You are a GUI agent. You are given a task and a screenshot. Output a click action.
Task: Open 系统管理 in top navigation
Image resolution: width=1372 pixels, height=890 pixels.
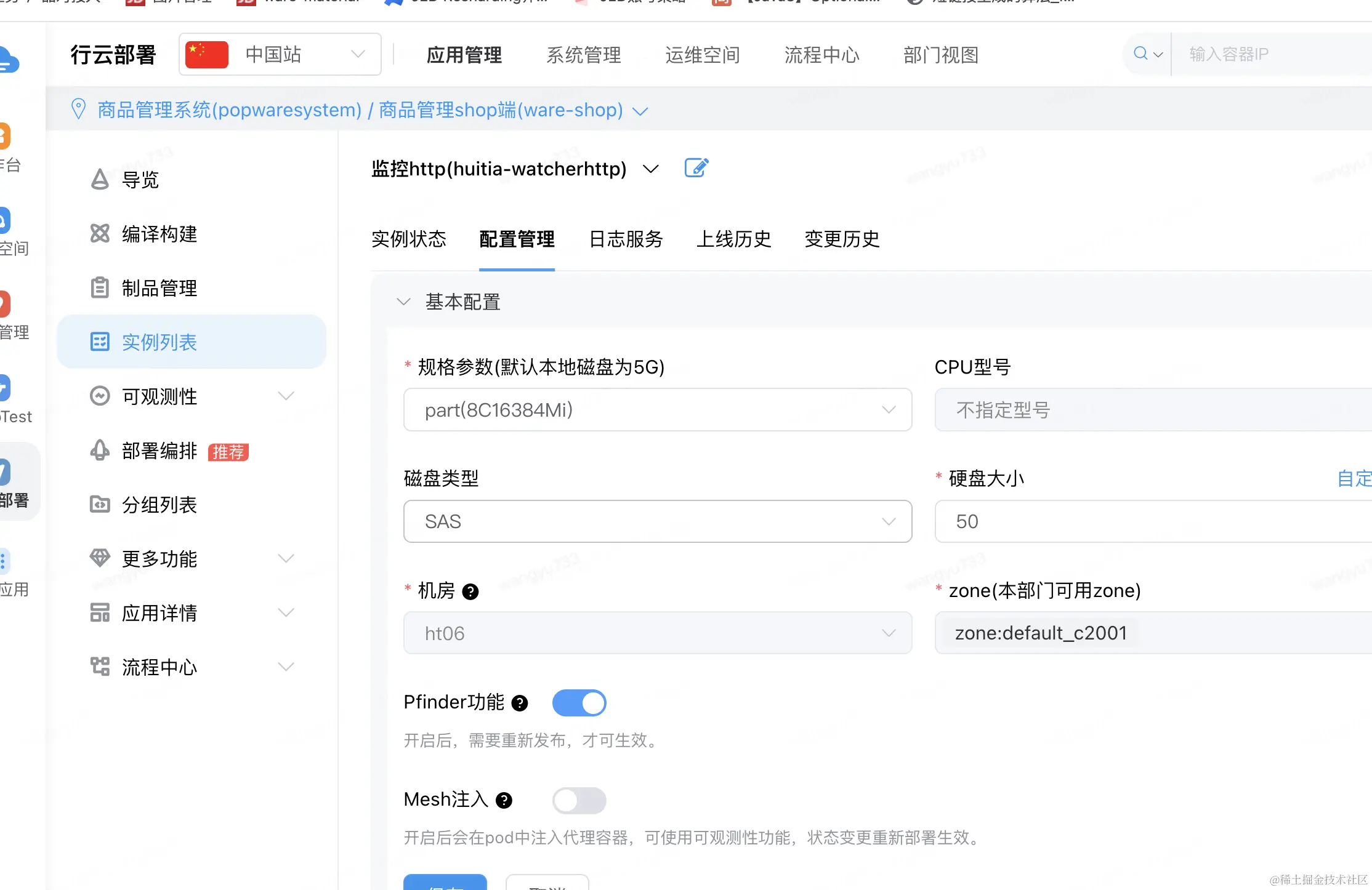[583, 55]
